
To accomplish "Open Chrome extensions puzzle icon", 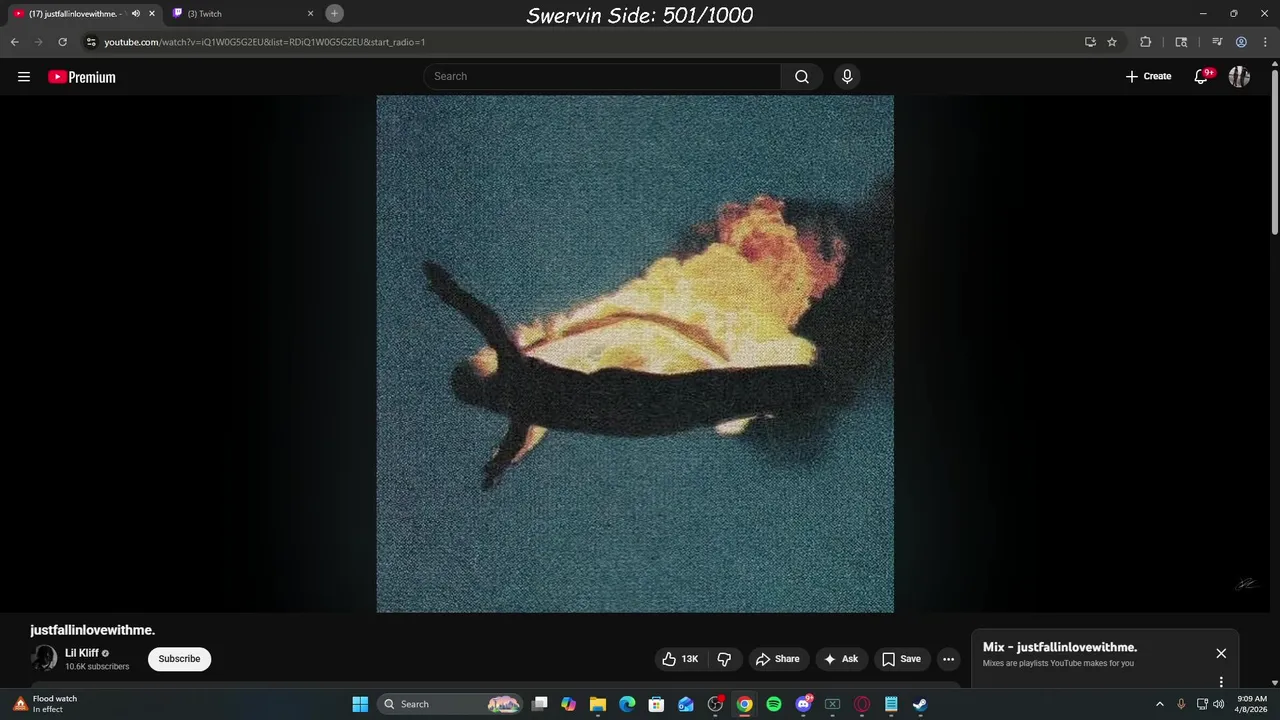I will click(1146, 42).
